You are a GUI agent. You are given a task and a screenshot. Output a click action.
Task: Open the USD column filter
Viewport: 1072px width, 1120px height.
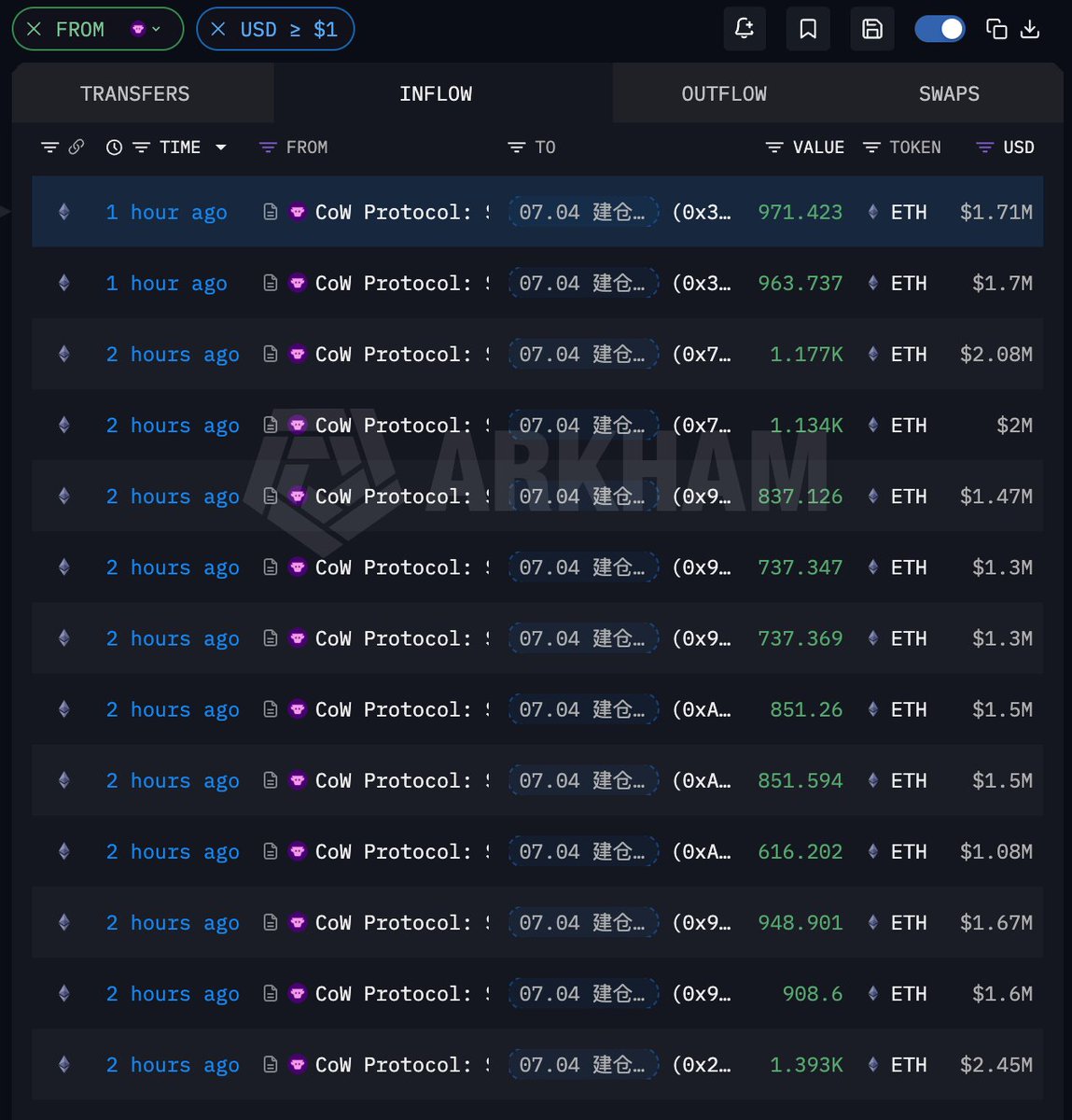[x=984, y=147]
